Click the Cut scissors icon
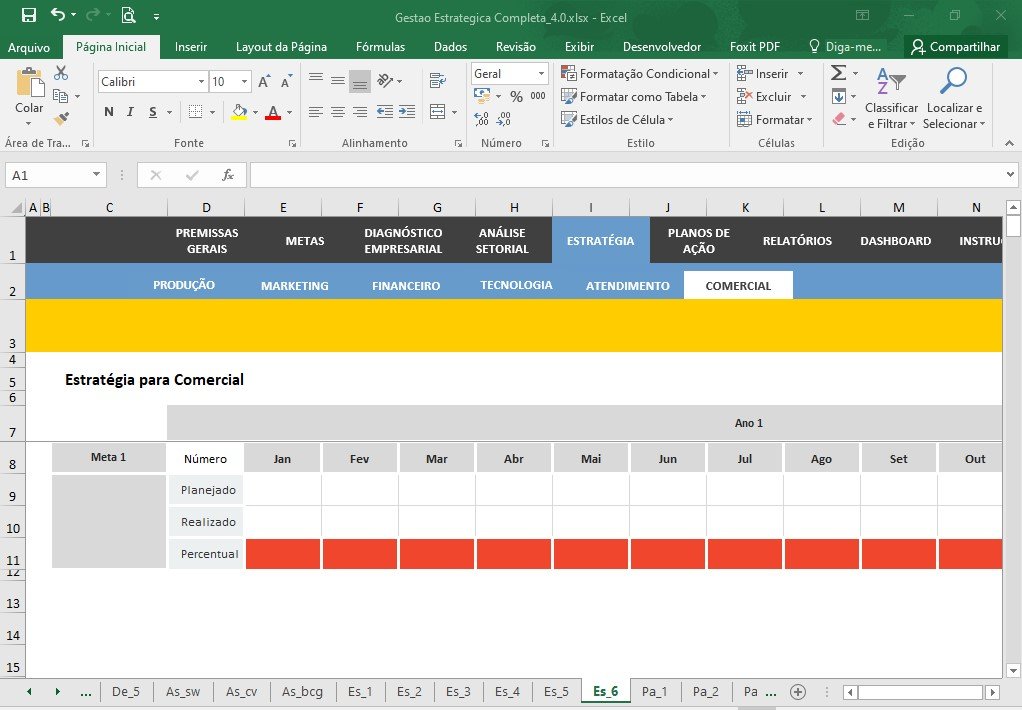 61,72
